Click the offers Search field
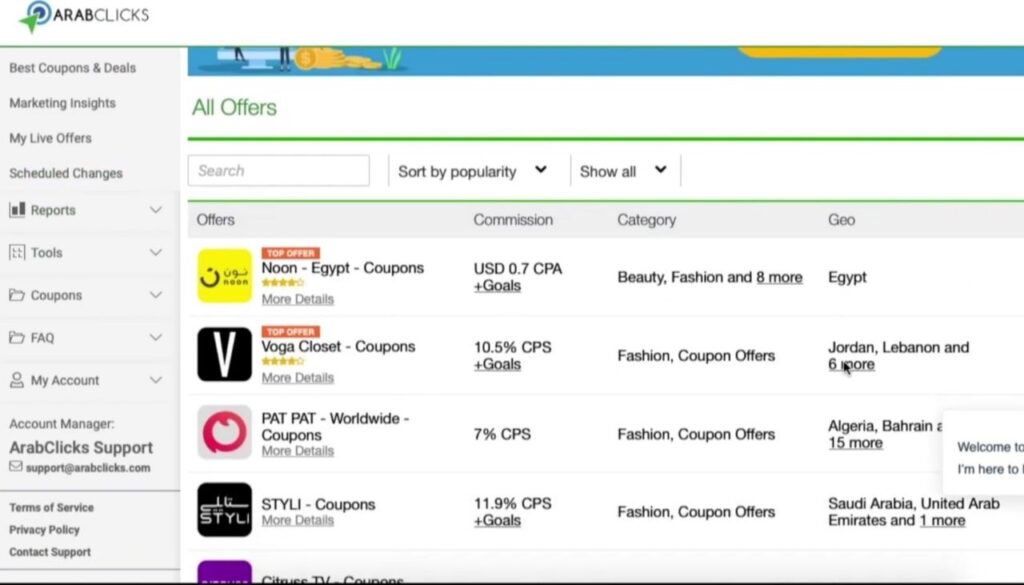This screenshot has width=1024, height=585. pos(279,170)
